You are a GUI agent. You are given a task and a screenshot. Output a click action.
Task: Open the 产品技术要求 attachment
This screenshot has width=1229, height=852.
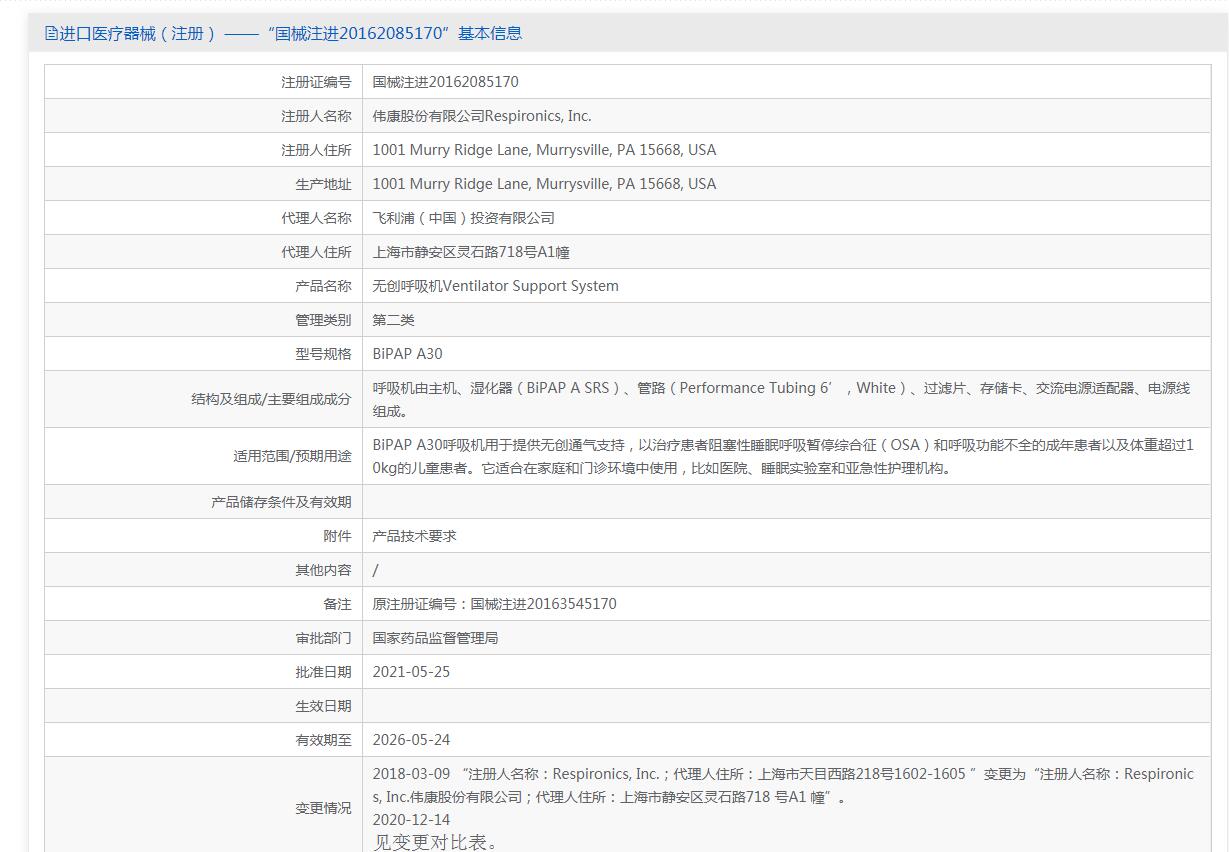coord(414,536)
